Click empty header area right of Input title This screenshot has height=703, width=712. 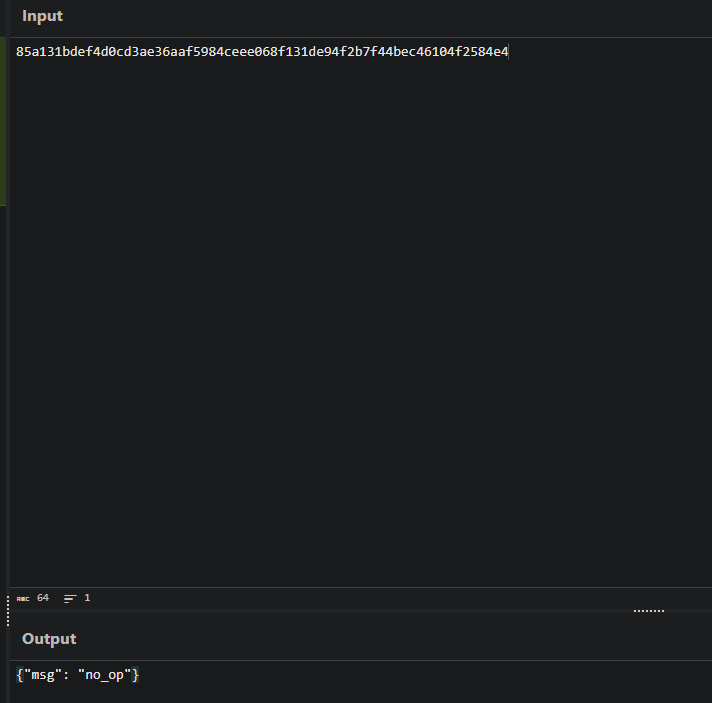pos(380,16)
